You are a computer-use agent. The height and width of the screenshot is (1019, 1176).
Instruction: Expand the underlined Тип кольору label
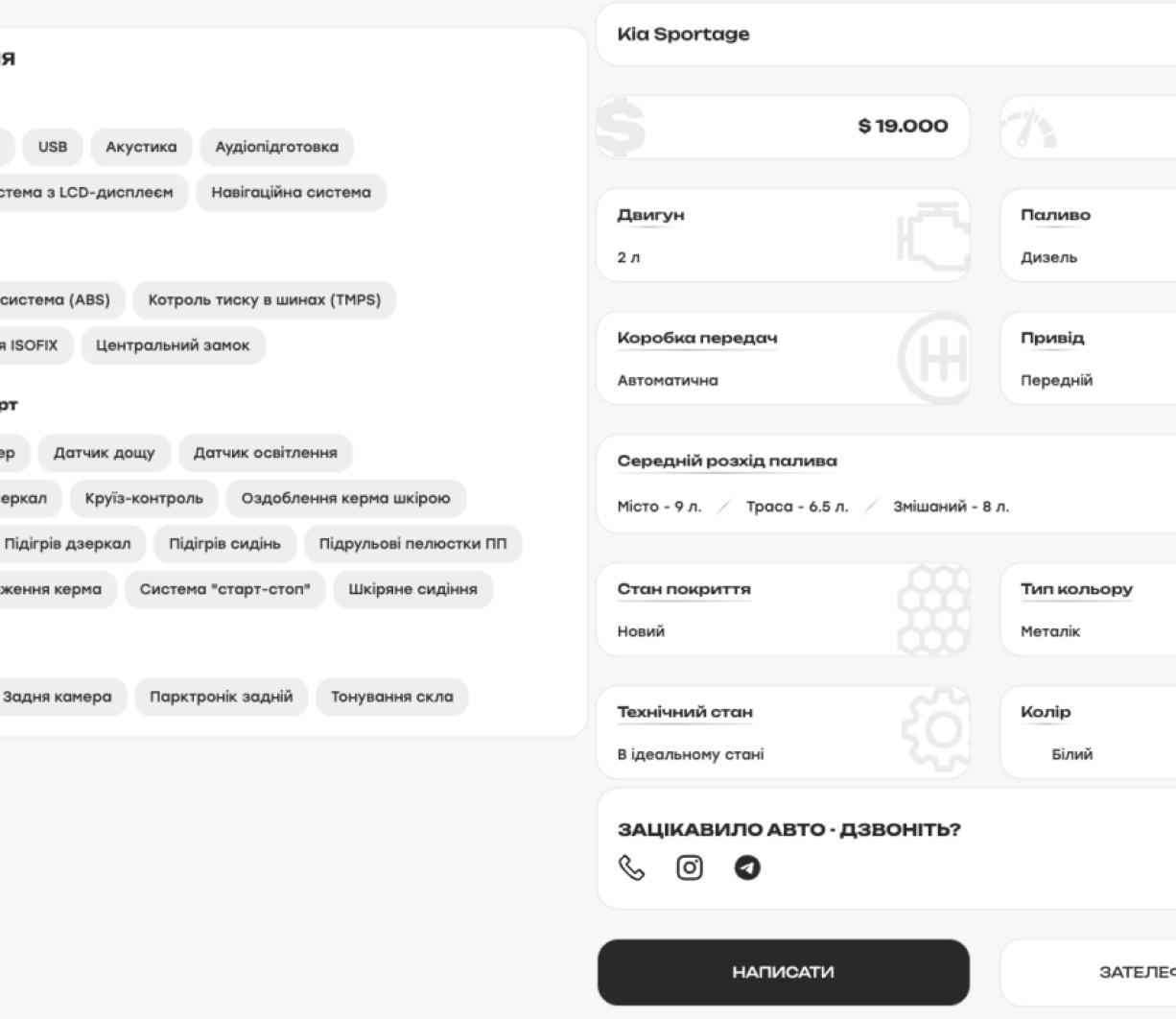point(1075,588)
